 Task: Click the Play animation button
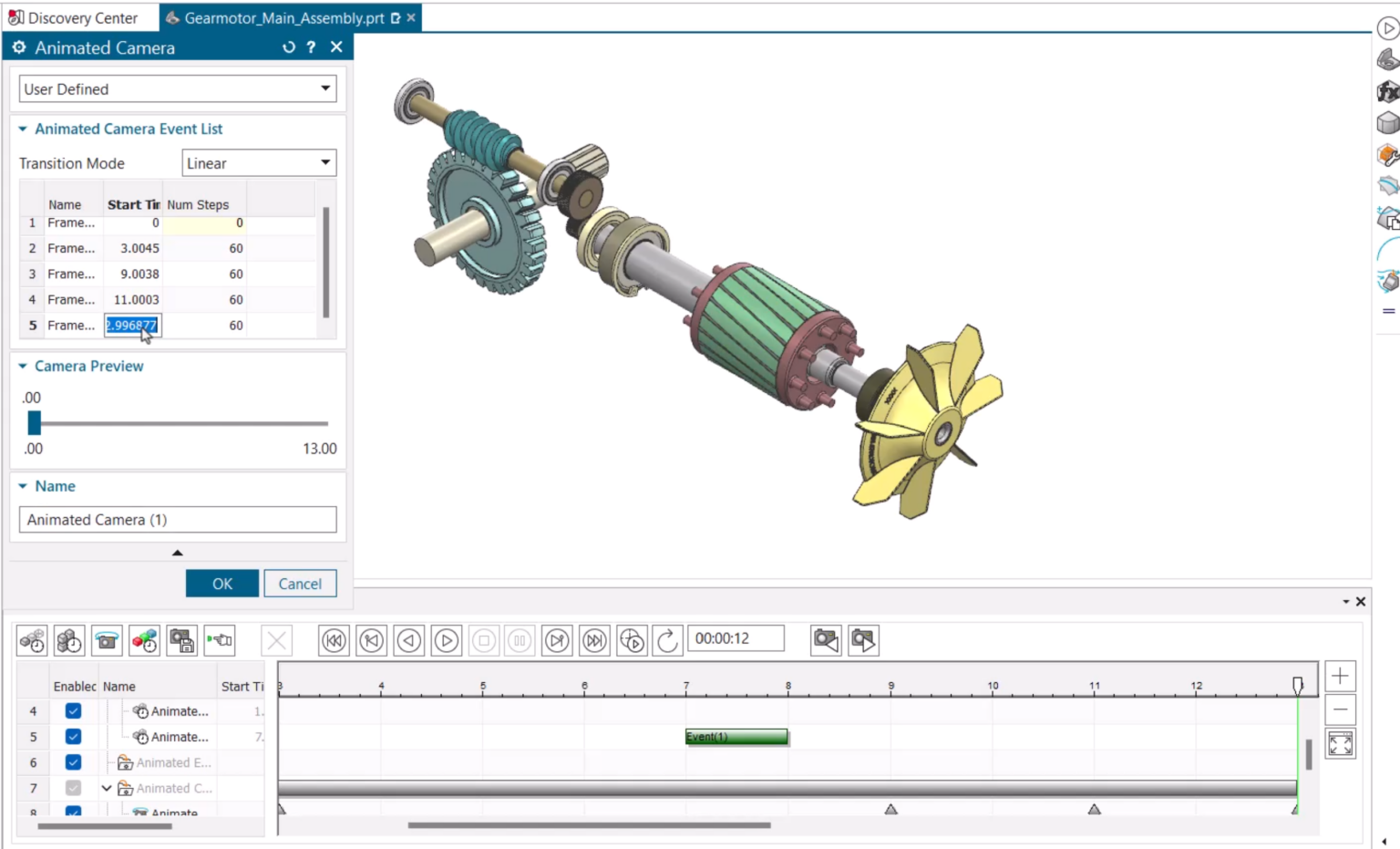pos(447,641)
